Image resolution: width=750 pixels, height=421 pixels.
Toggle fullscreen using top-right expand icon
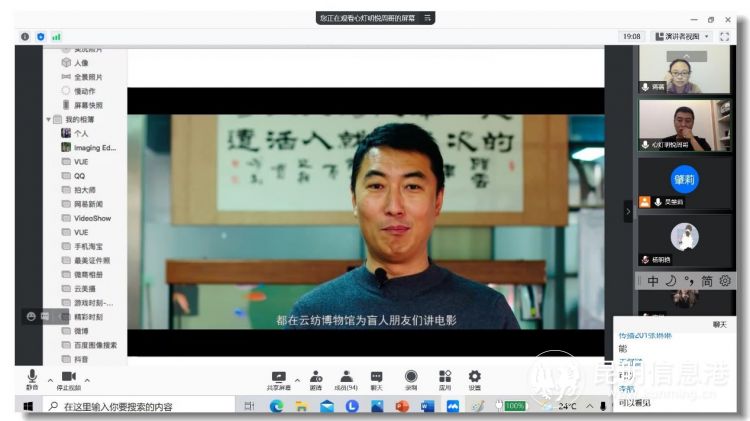click(x=725, y=36)
